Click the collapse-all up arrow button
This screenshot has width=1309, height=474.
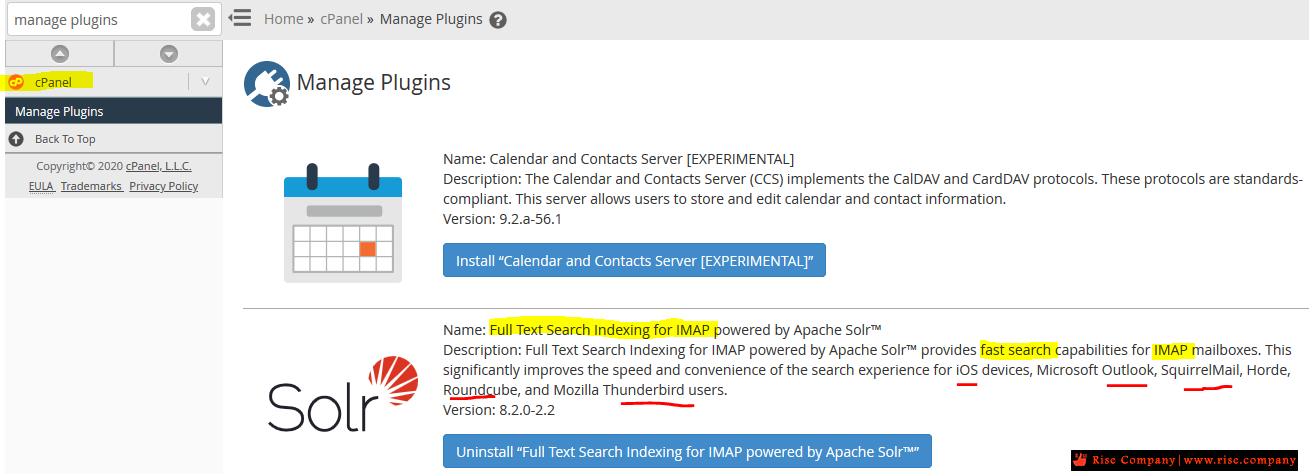pos(59,54)
